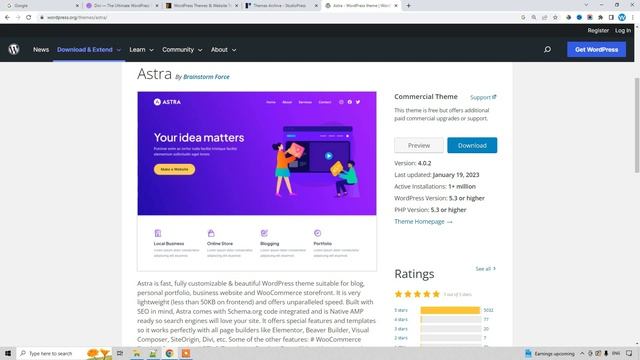Viewport: 640px width, 360px height.
Task: Click the Google icon in address bar
Action: point(523,18)
